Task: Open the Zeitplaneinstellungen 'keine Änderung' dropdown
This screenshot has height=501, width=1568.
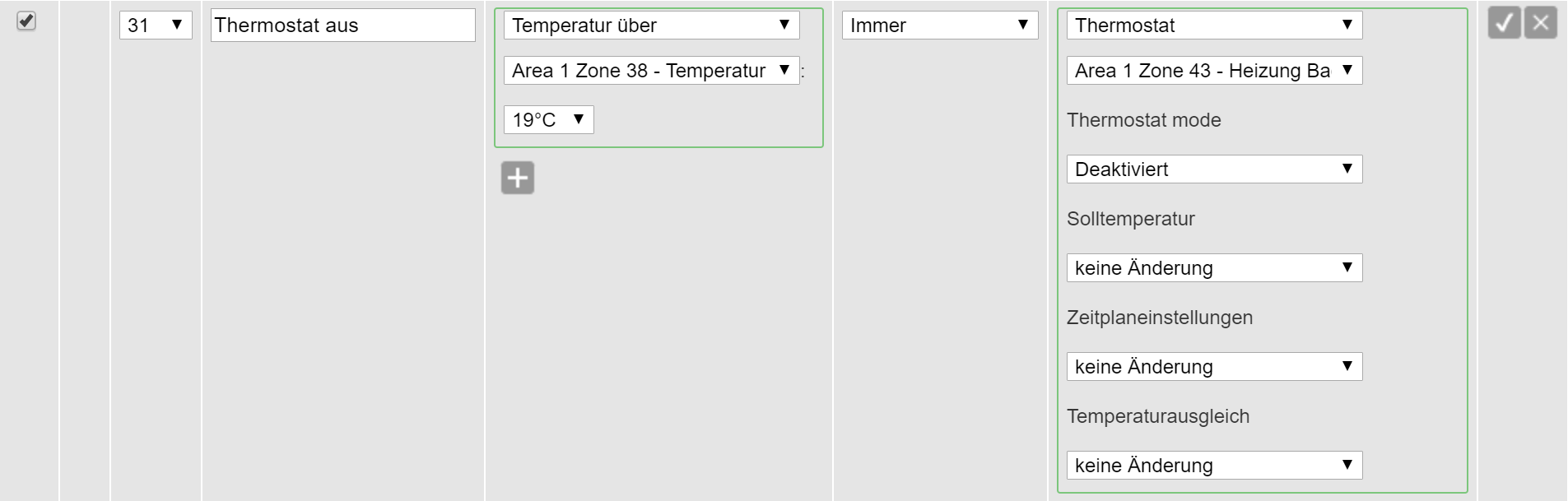Action: tap(1214, 367)
